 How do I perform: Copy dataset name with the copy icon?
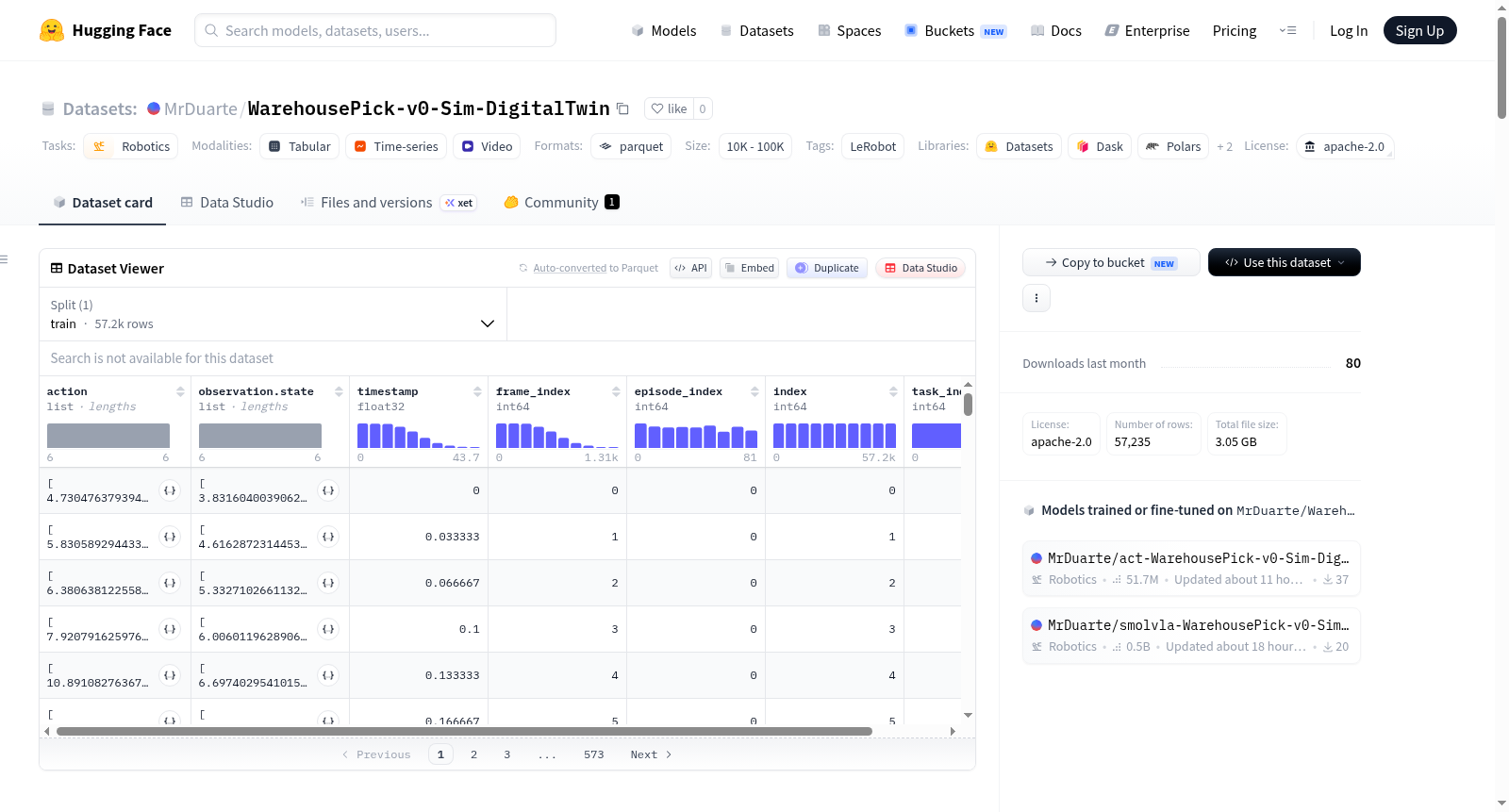(x=622, y=108)
